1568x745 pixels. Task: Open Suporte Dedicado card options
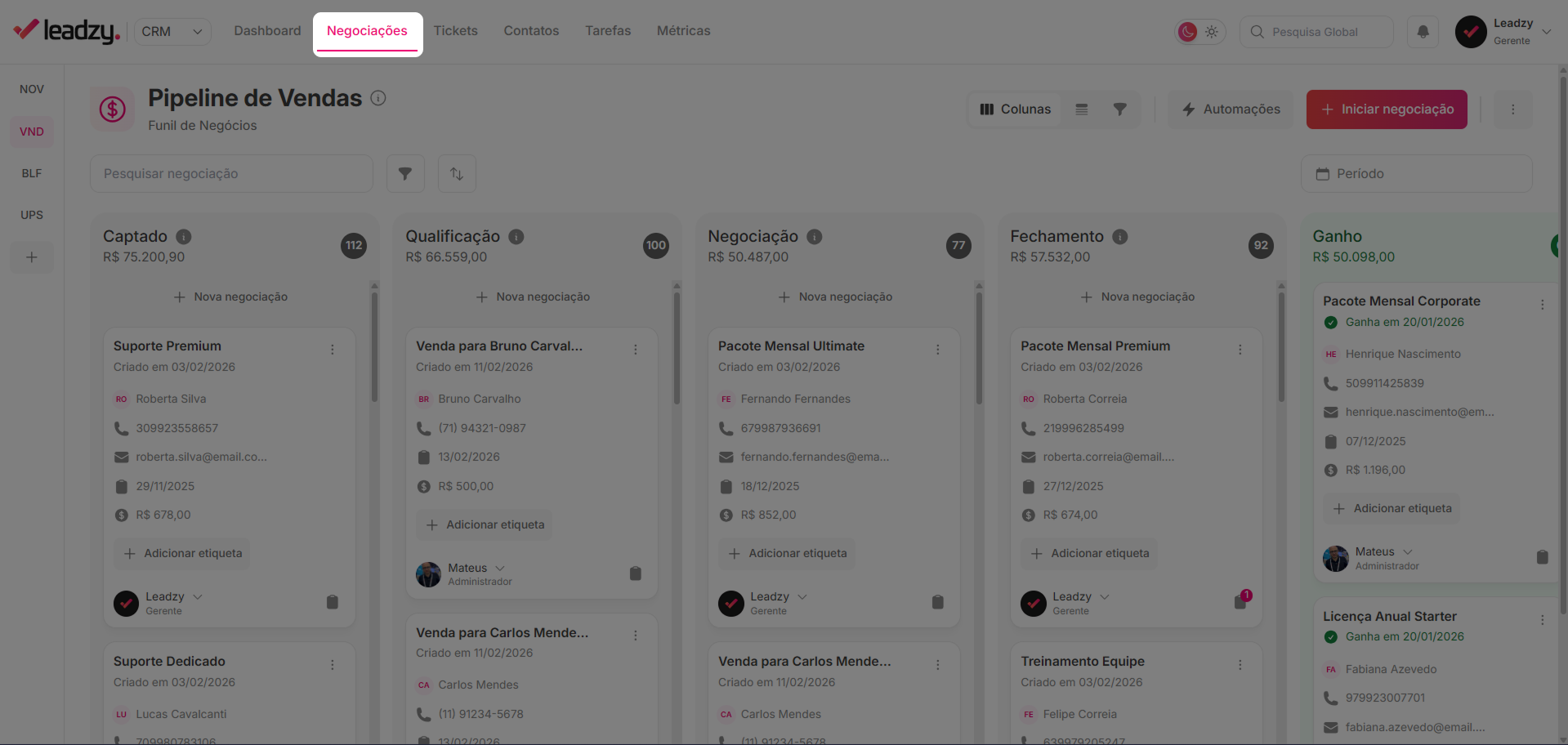click(333, 665)
